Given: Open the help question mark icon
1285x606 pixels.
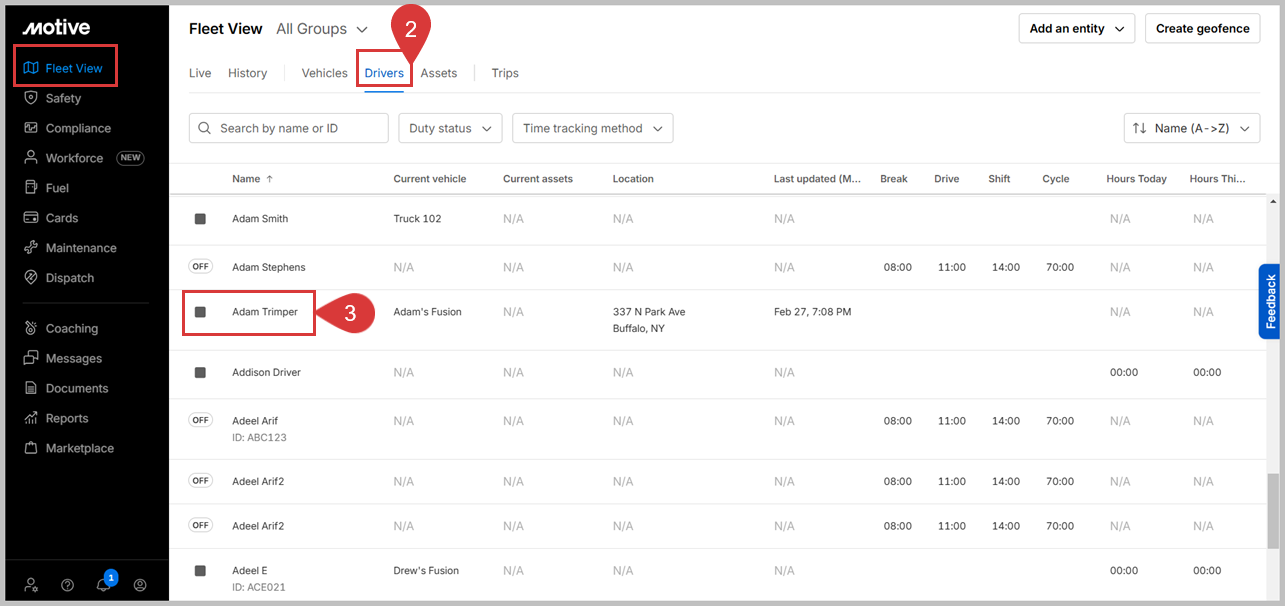Looking at the screenshot, I should coord(68,585).
